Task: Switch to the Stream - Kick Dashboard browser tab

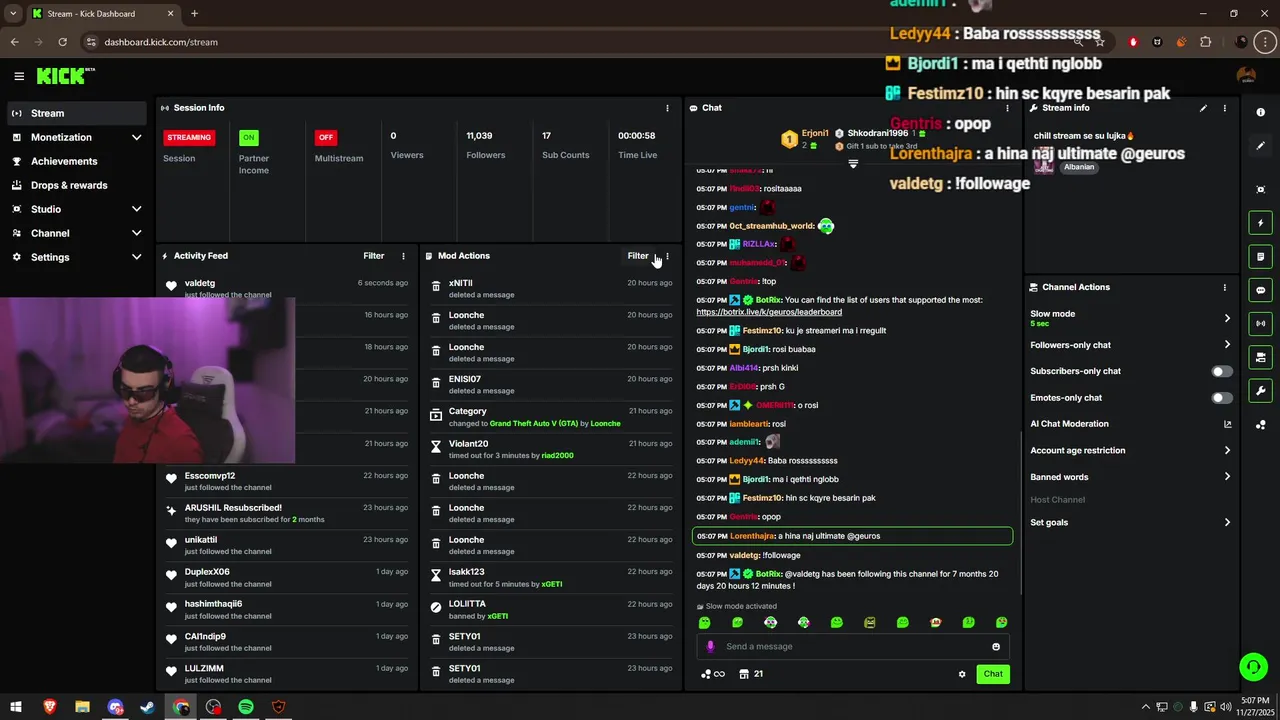Action: point(103,14)
